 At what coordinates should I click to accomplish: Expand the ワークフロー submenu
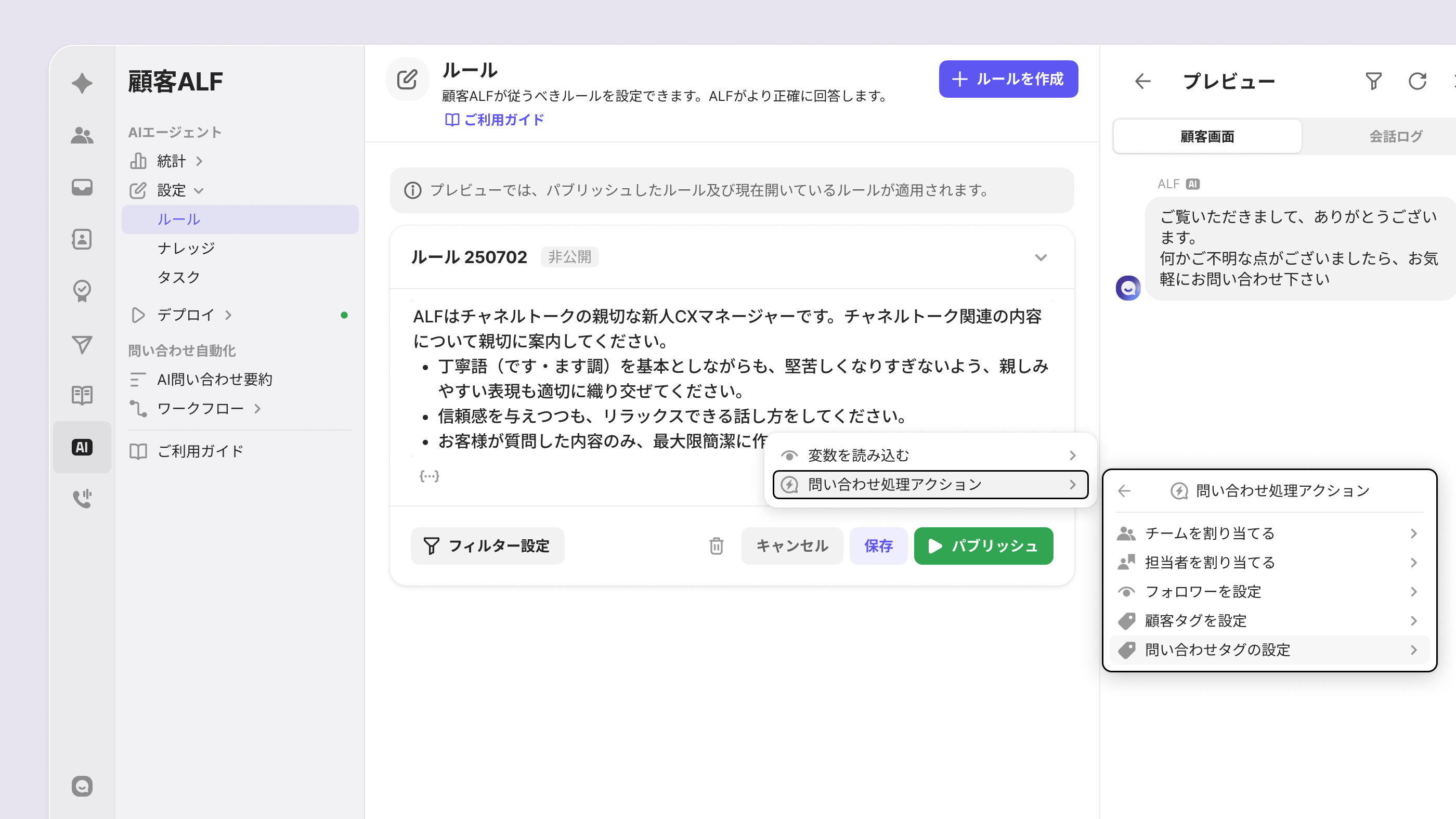click(258, 409)
